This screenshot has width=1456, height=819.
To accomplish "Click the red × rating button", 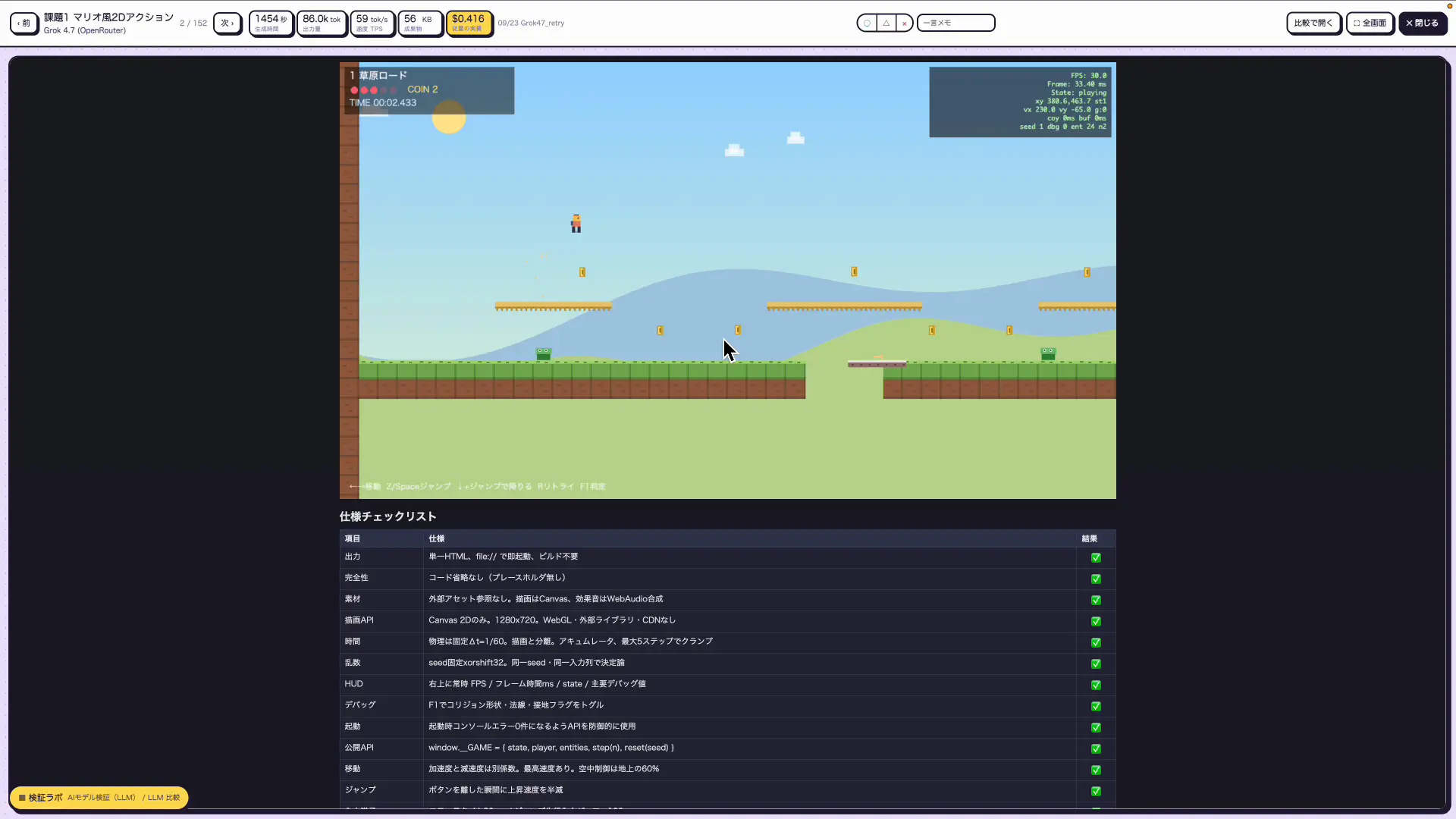I will tap(904, 23).
